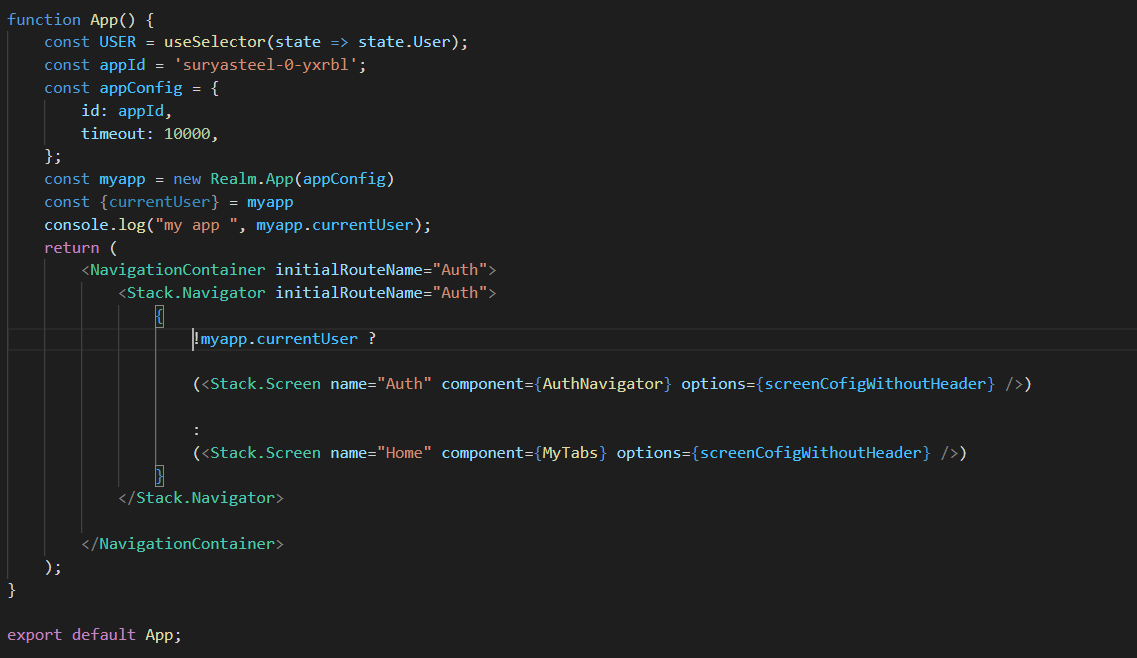The height and width of the screenshot is (658, 1137).
Task: Click the opening NavigationContainer tag
Action: tap(178, 270)
